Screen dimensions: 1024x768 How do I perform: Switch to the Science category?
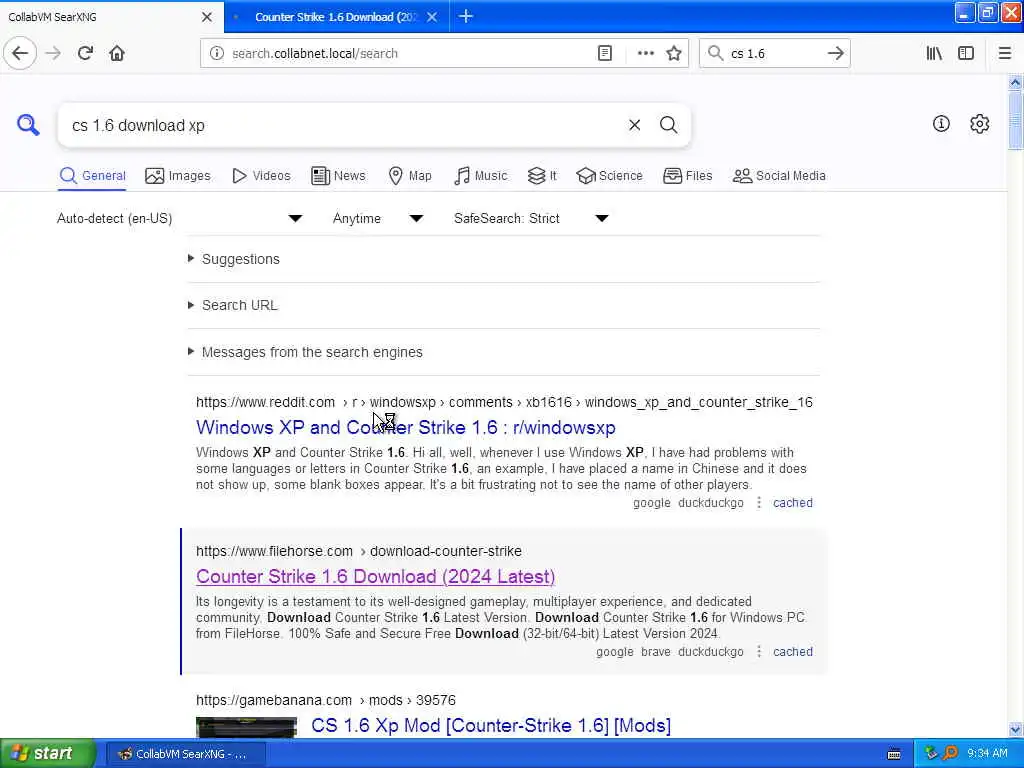(609, 176)
